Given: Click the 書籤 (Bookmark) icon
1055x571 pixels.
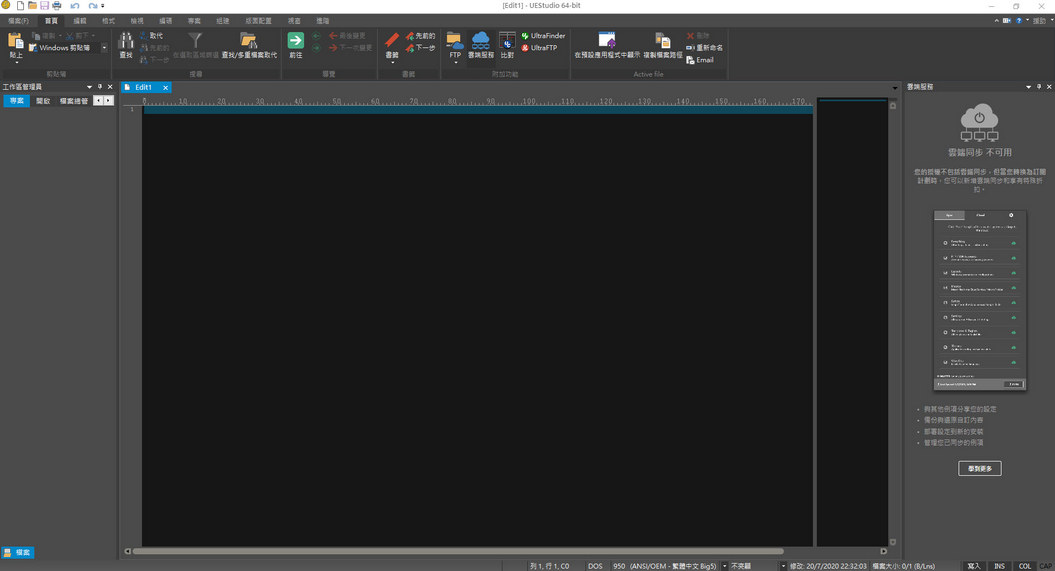Looking at the screenshot, I should tap(392, 44).
